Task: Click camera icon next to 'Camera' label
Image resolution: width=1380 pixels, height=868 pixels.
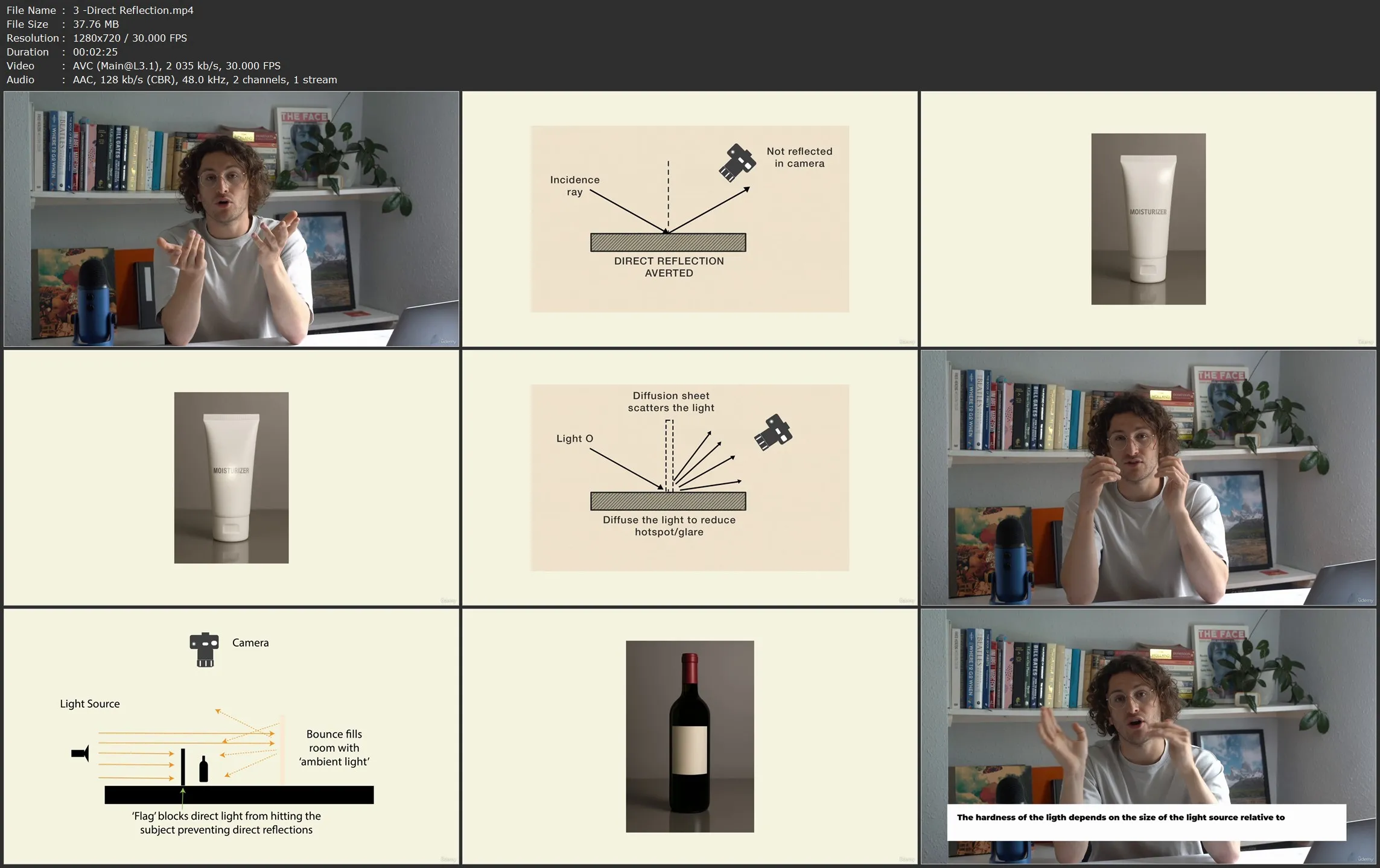Action: (x=205, y=650)
